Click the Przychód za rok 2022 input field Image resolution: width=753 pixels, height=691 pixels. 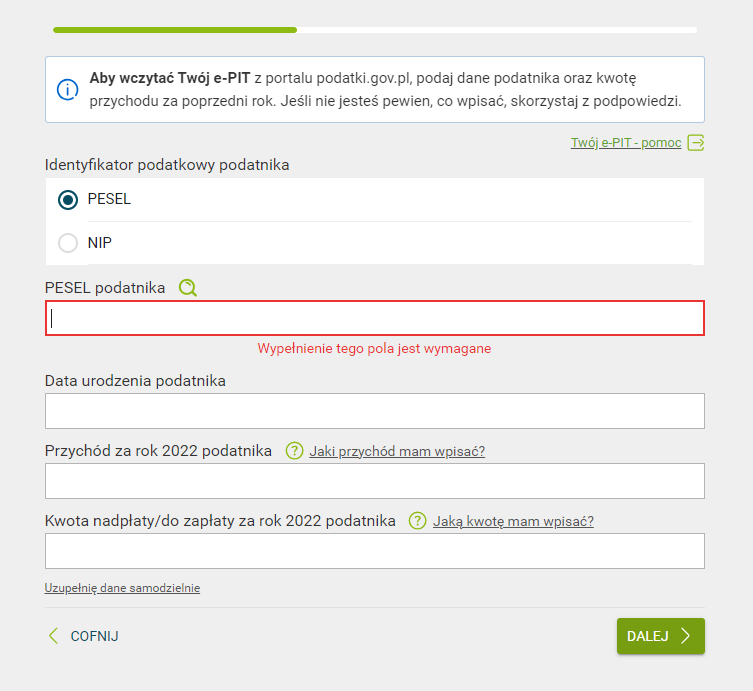pos(375,481)
